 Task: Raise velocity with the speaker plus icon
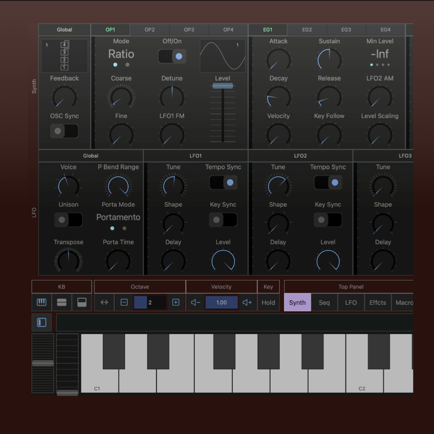[x=247, y=302]
